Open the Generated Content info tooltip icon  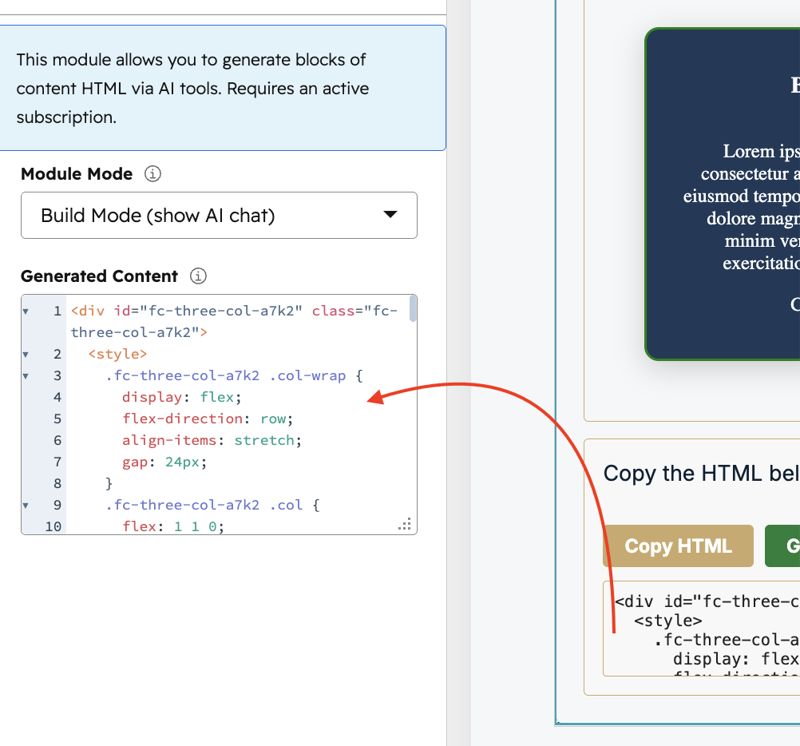tap(198, 276)
